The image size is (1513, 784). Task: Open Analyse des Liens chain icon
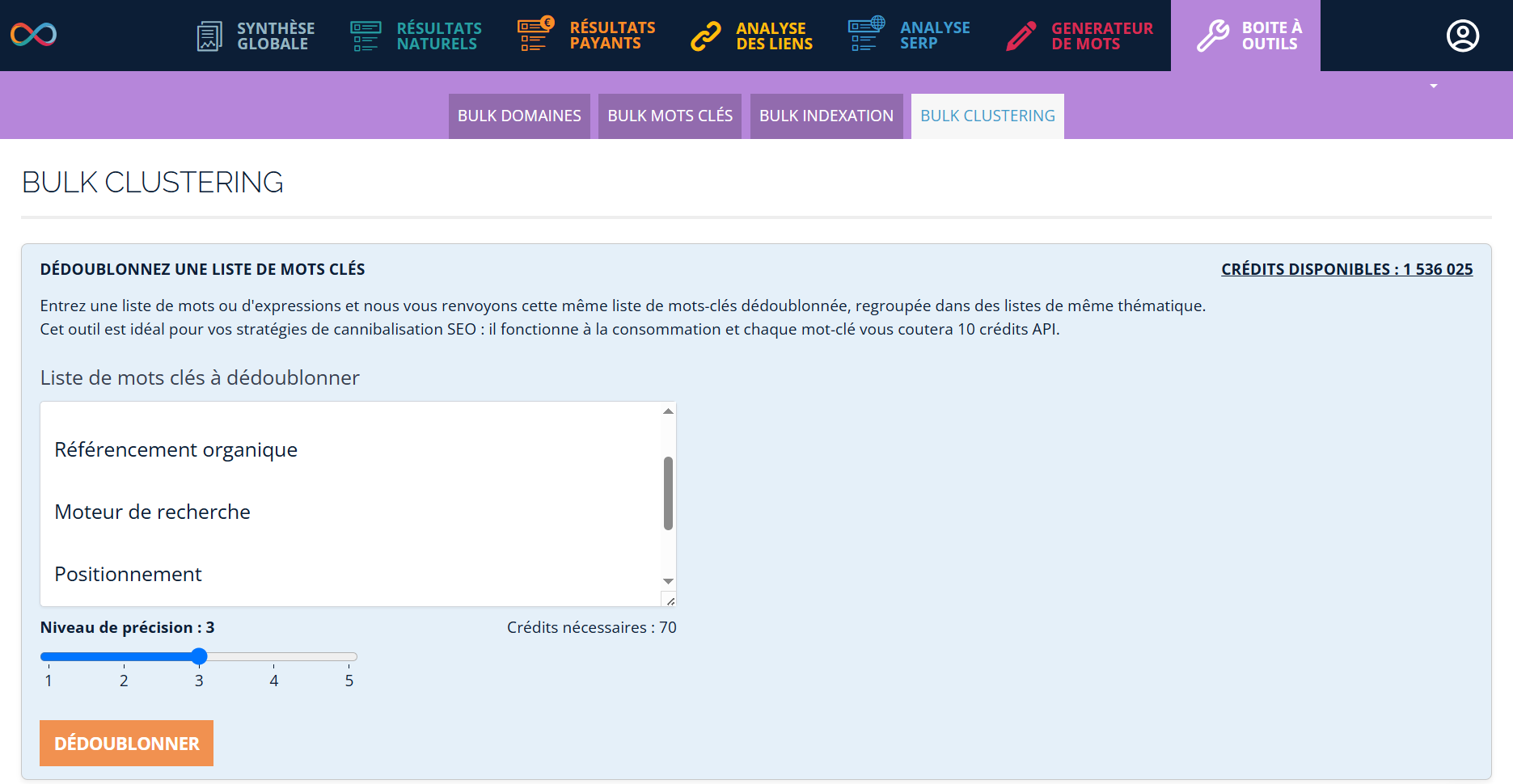706,36
